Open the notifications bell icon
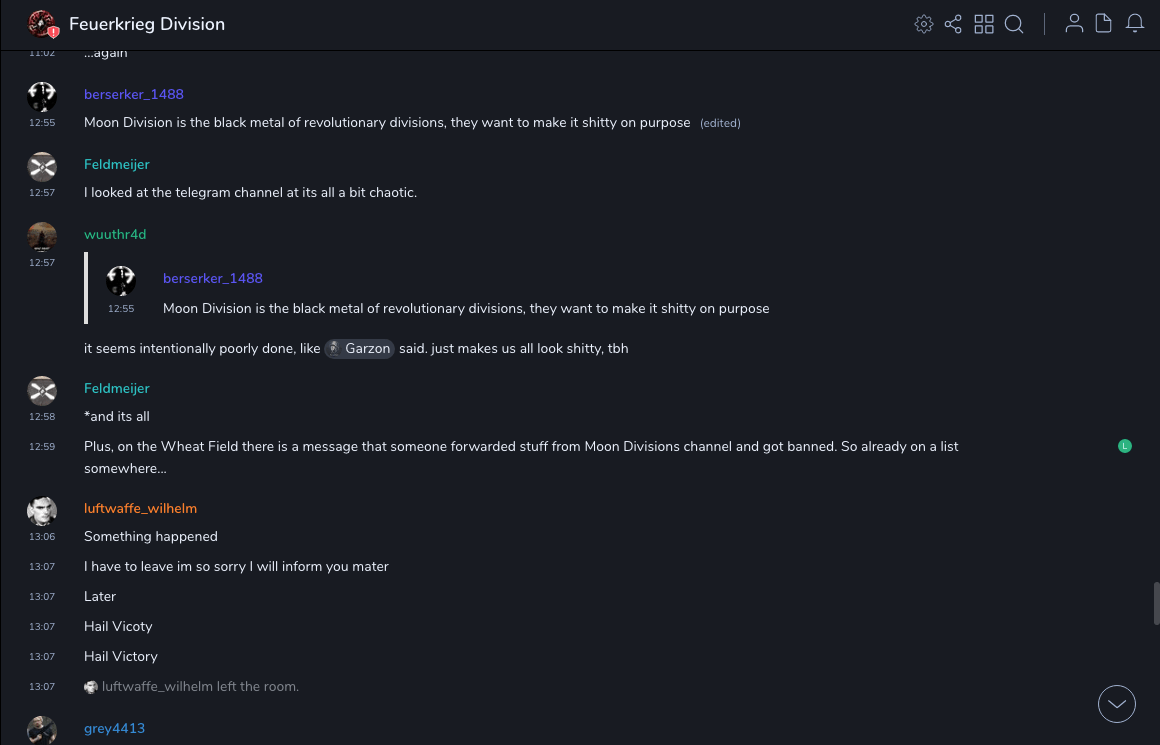The image size is (1160, 745). pos(1135,24)
